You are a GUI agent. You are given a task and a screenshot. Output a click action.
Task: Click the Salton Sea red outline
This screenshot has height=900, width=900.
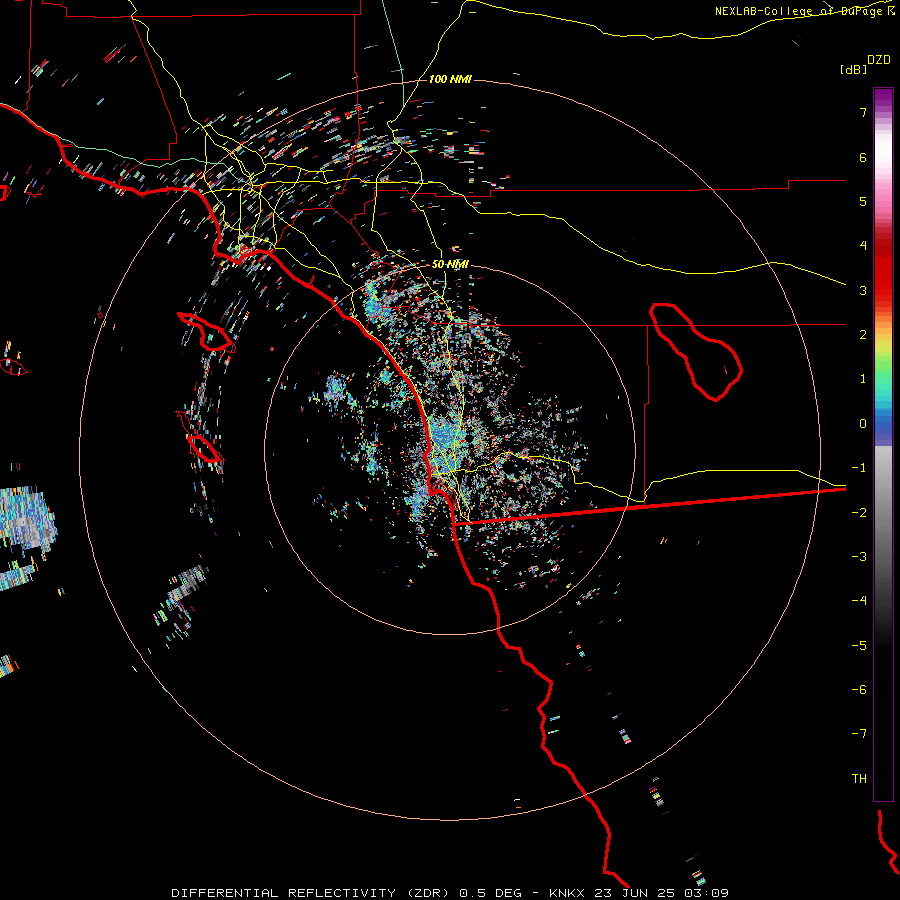(696, 351)
